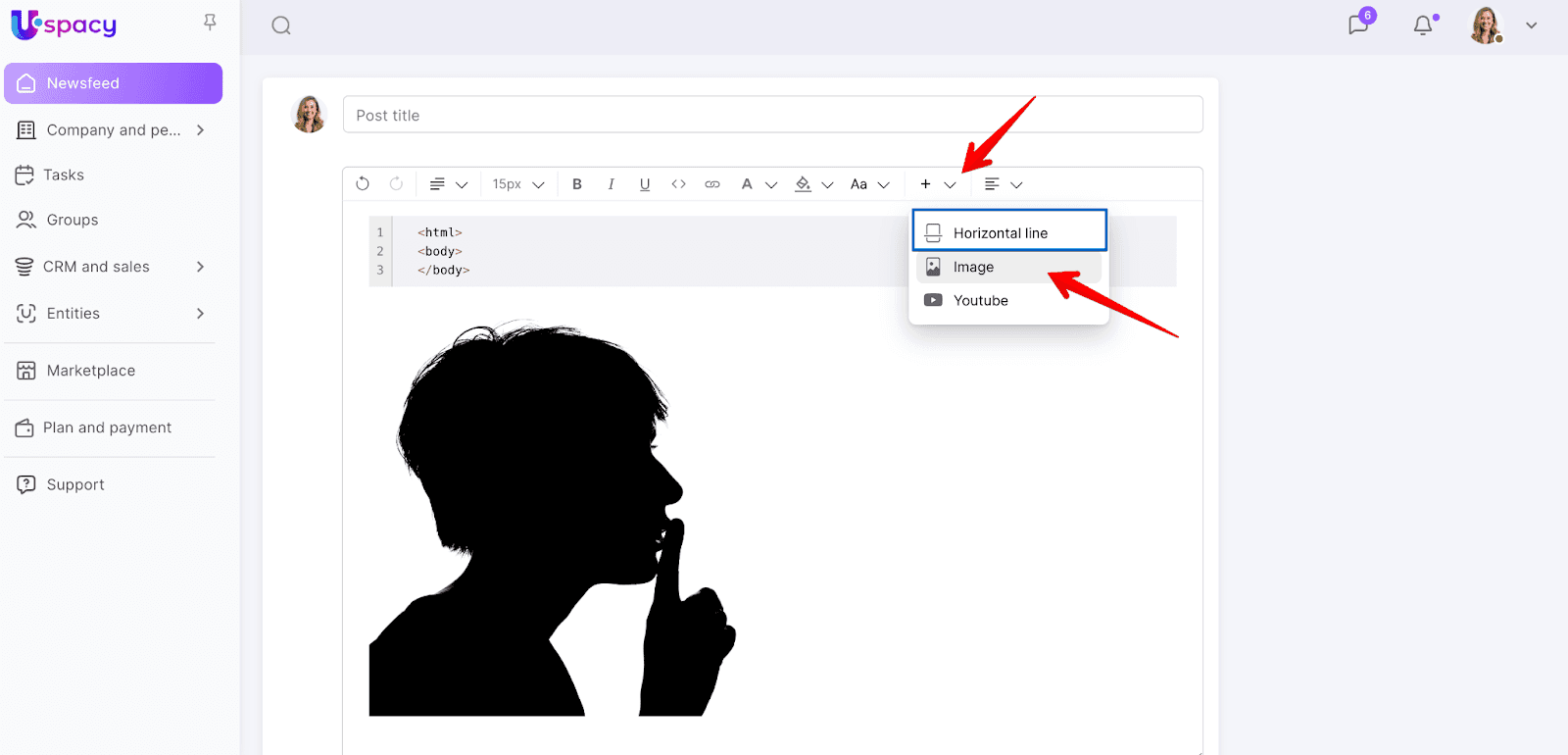Pin the sidebar with pin icon
Image resolution: width=1568 pixels, height=755 pixels.
[x=210, y=23]
